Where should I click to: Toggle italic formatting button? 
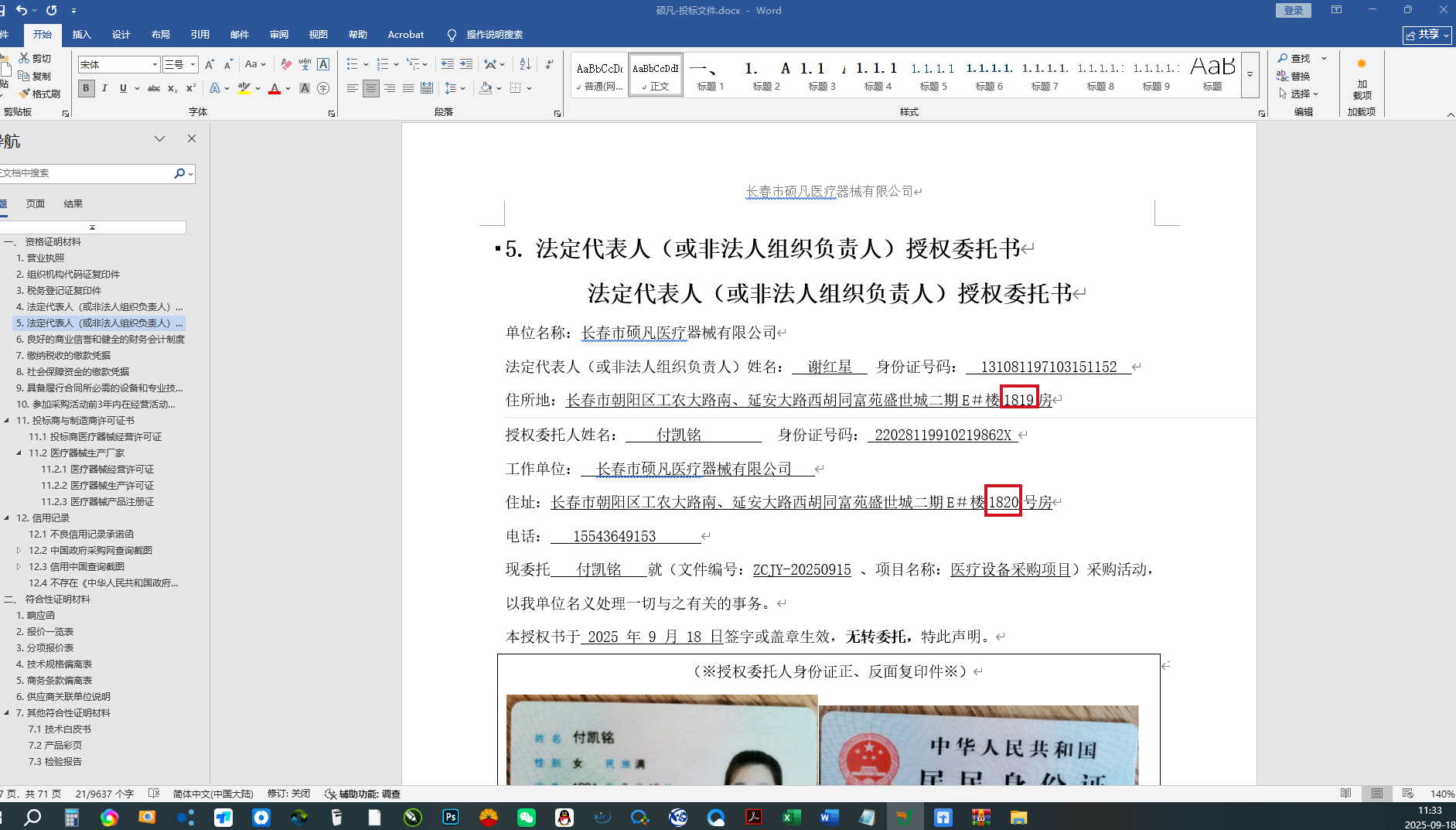pyautogui.click(x=104, y=88)
